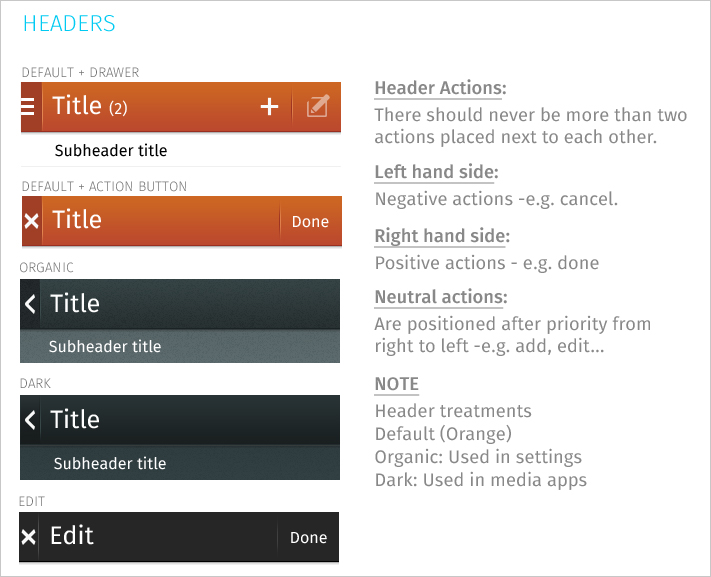Image resolution: width=711 pixels, height=577 pixels.
Task: Click the 'Neutral actions:' heading
Action: point(441,297)
